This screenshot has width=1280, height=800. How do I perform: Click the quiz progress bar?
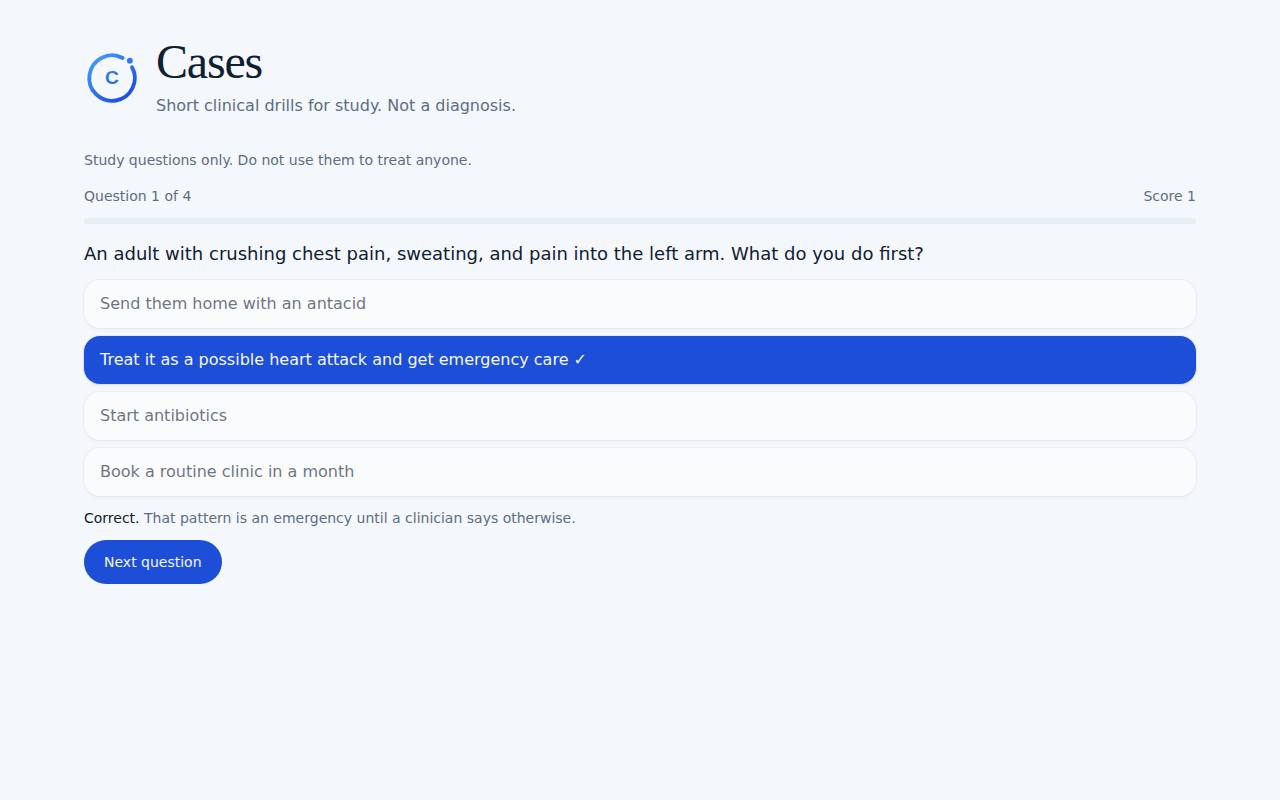[x=640, y=221]
